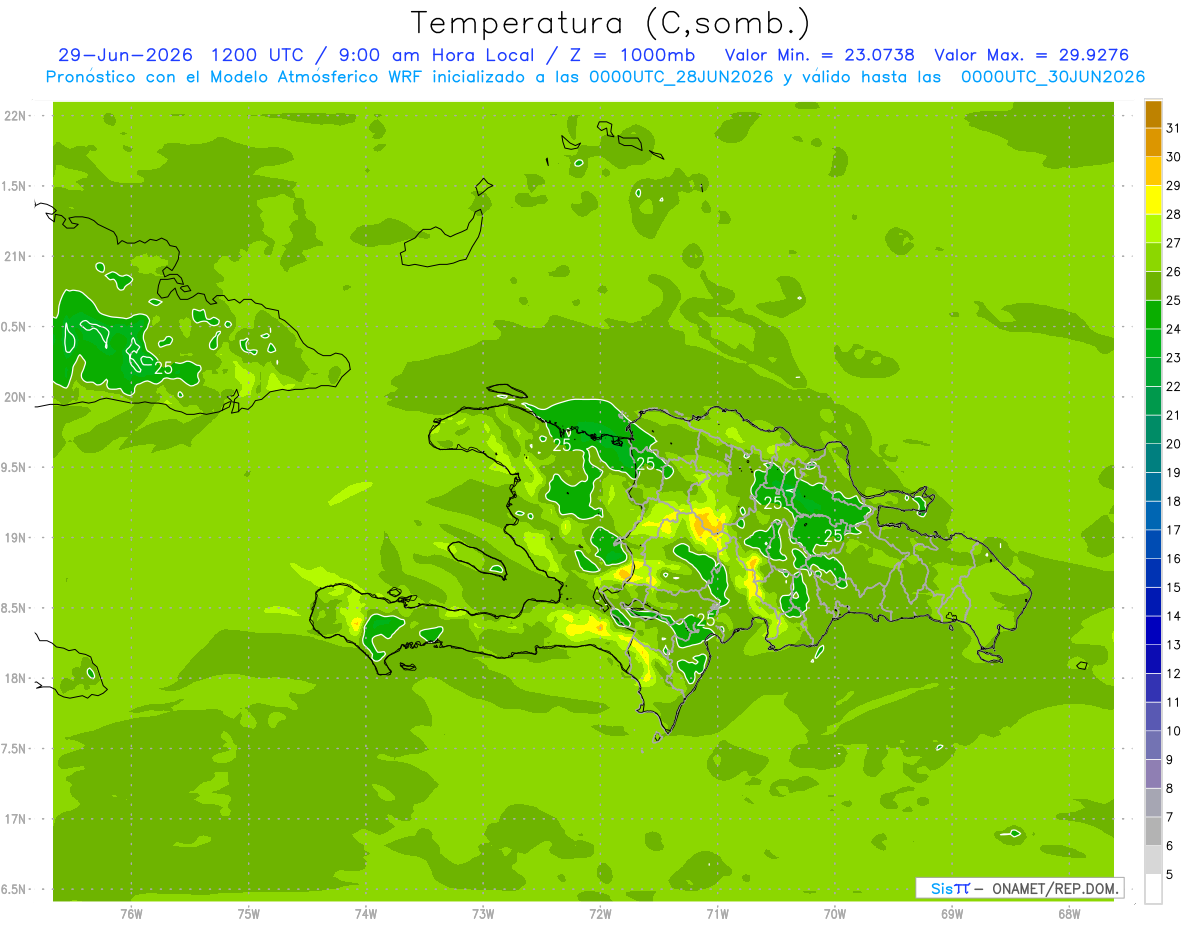The image size is (1200, 927).
Task: Click the '1200 UTC' time label
Action: (x=257, y=55)
